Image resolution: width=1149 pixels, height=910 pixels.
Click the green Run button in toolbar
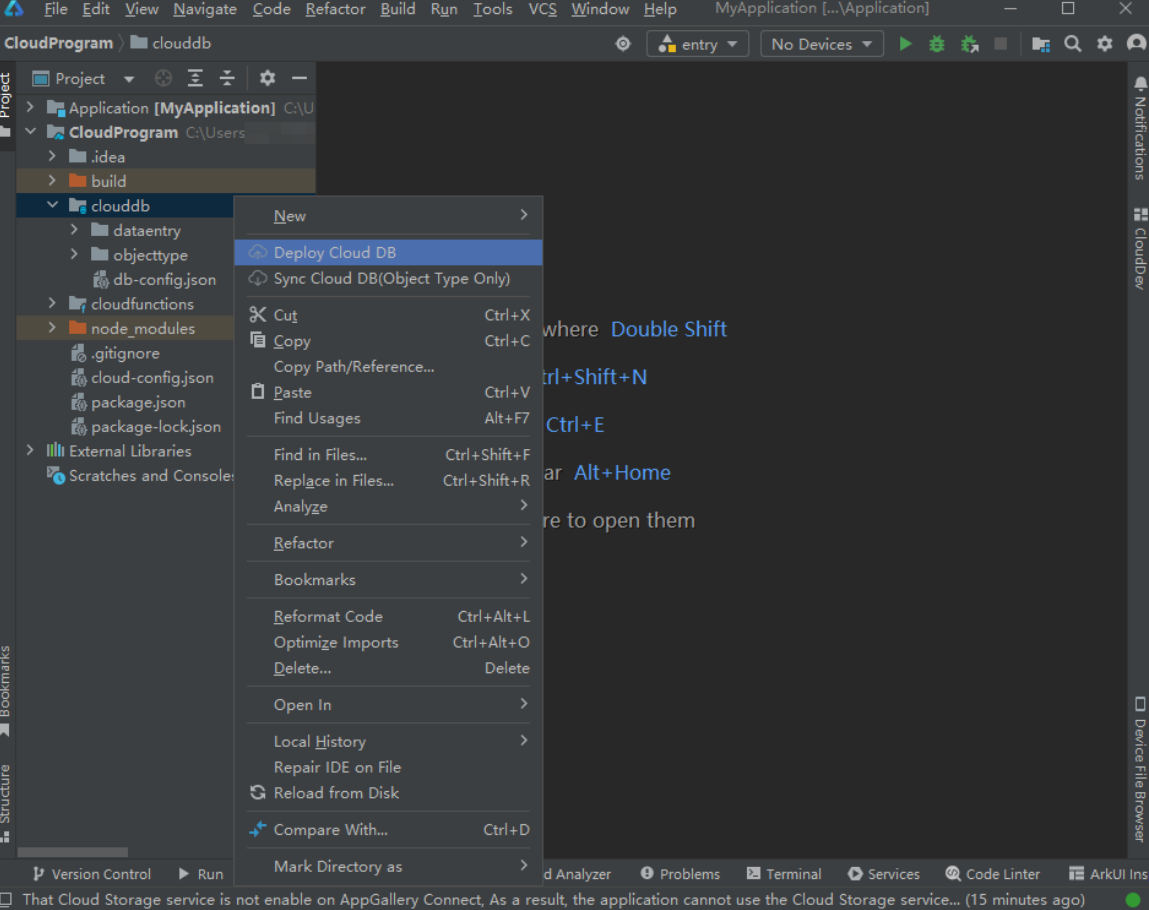pyautogui.click(x=905, y=44)
